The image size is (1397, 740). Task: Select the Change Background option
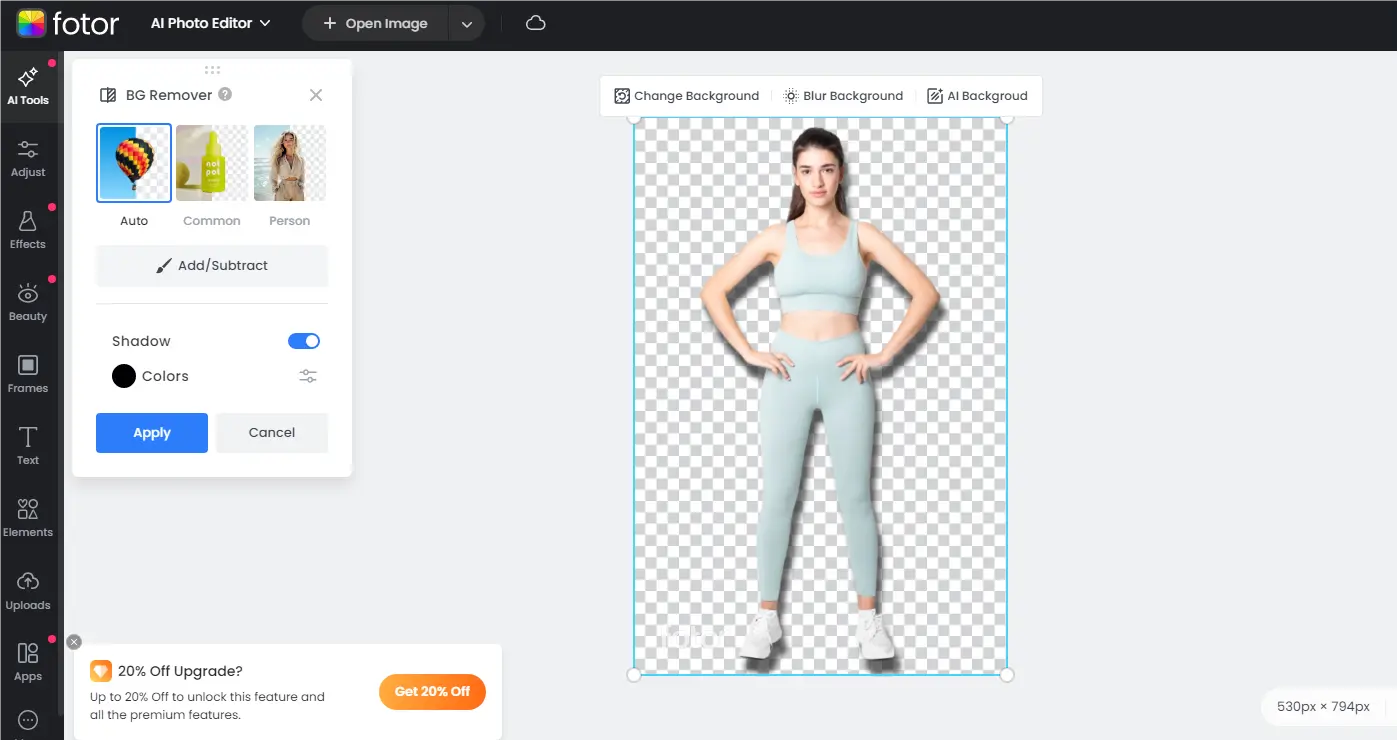point(686,96)
